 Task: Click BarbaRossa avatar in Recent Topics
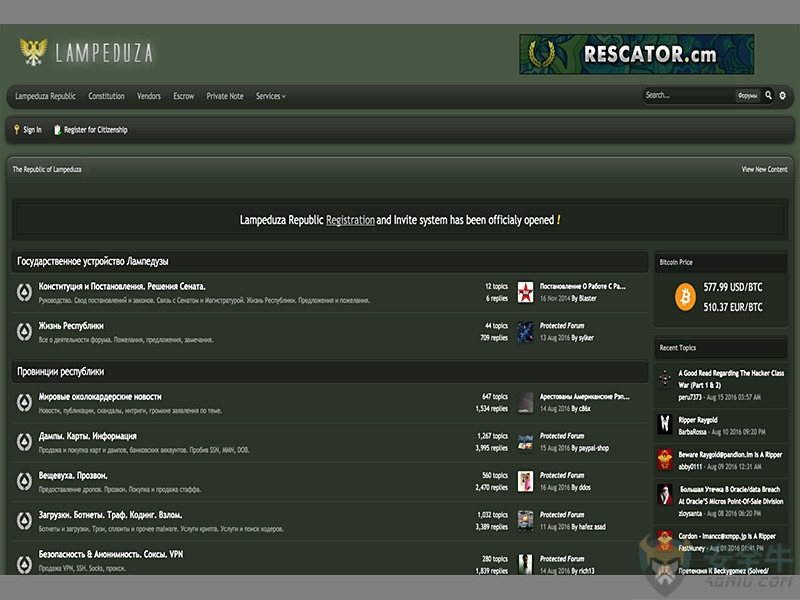pyautogui.click(x=665, y=424)
